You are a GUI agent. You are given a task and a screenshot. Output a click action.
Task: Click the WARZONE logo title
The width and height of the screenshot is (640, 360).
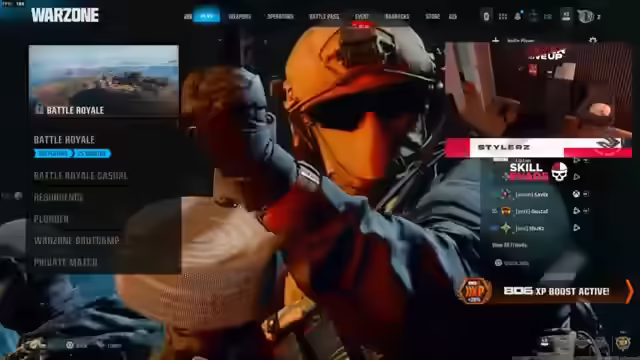65,15
